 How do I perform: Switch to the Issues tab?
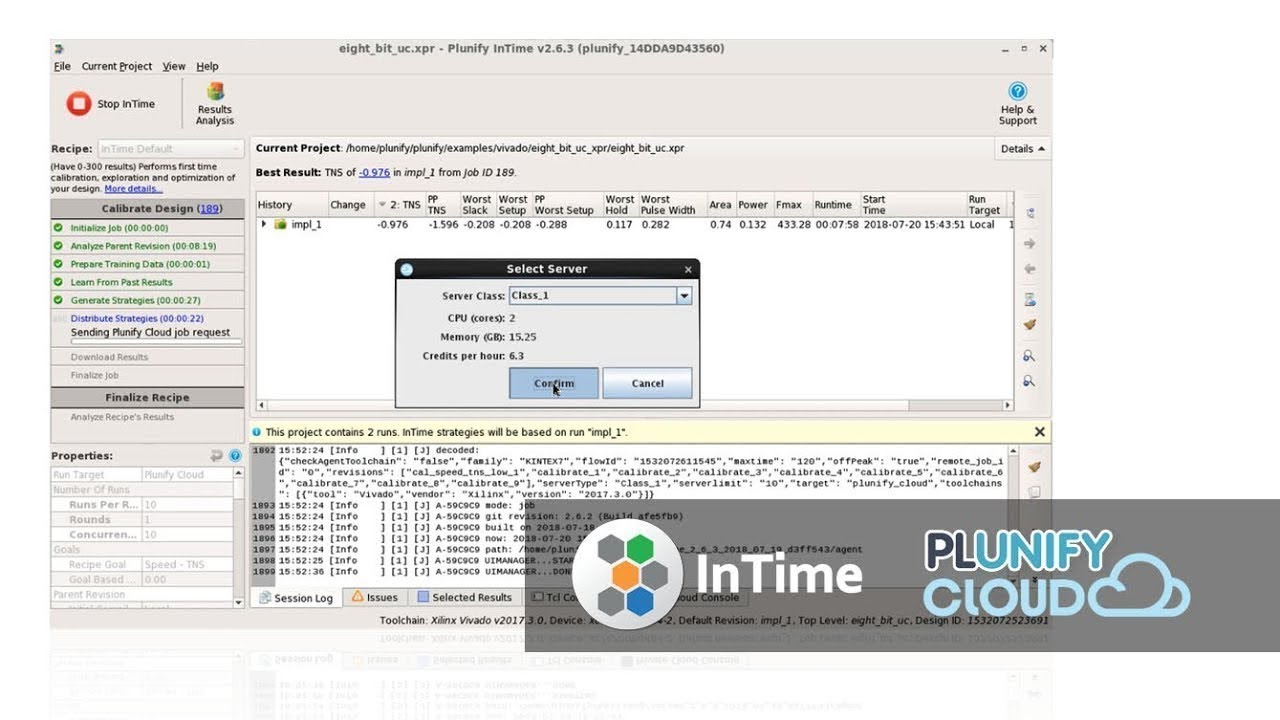pyautogui.click(x=374, y=598)
